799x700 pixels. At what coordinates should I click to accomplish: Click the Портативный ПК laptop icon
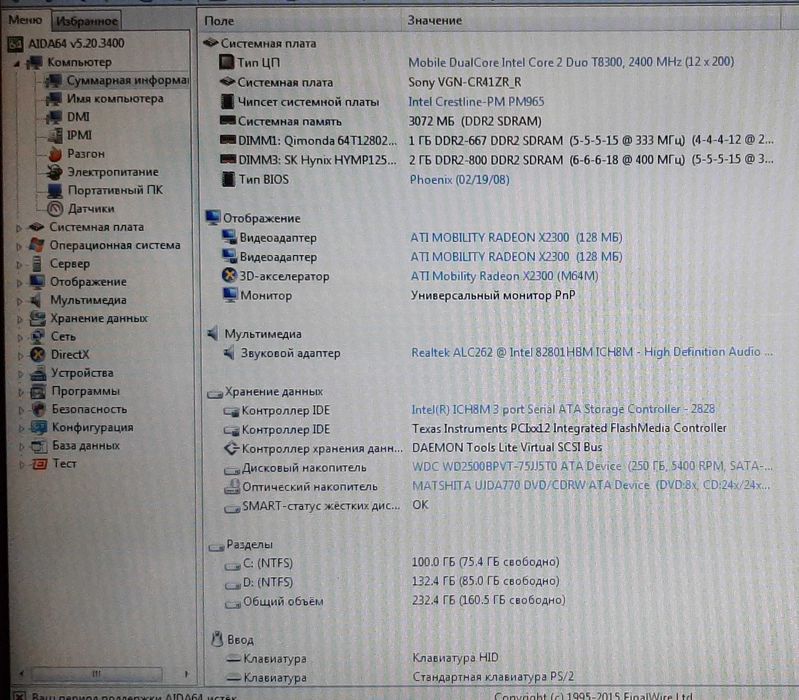[55, 191]
